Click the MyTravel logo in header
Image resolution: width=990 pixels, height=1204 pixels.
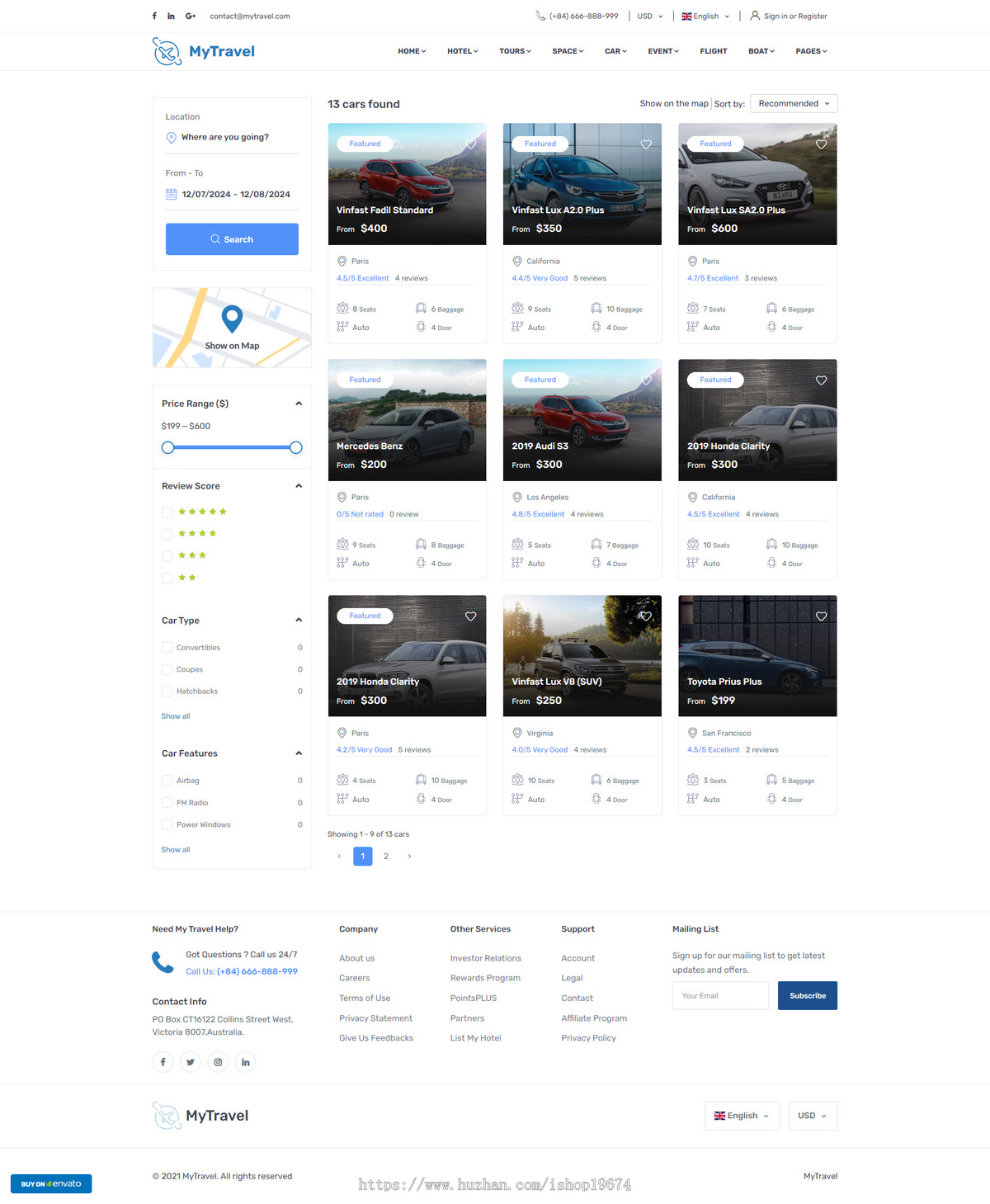click(x=204, y=51)
